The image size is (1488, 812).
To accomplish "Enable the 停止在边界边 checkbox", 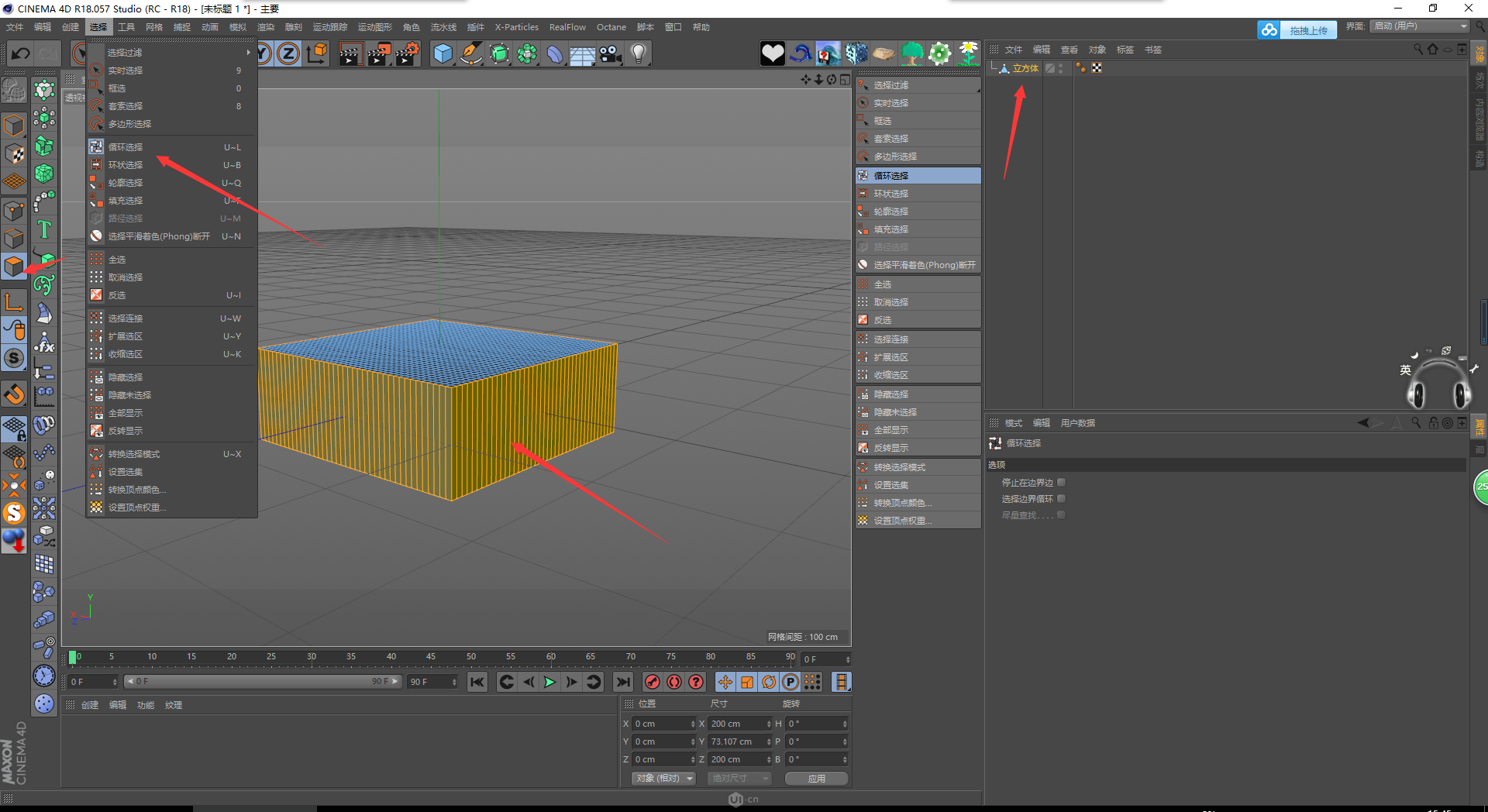I will coord(1061,483).
